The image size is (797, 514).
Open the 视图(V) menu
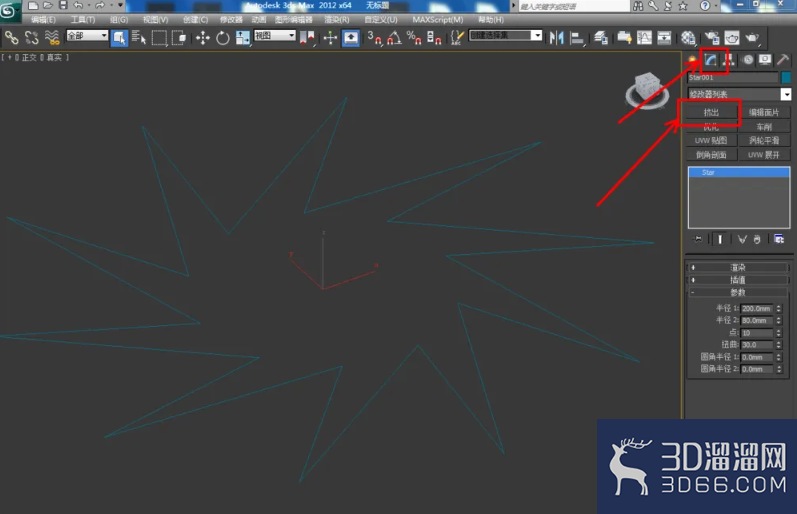(156, 20)
